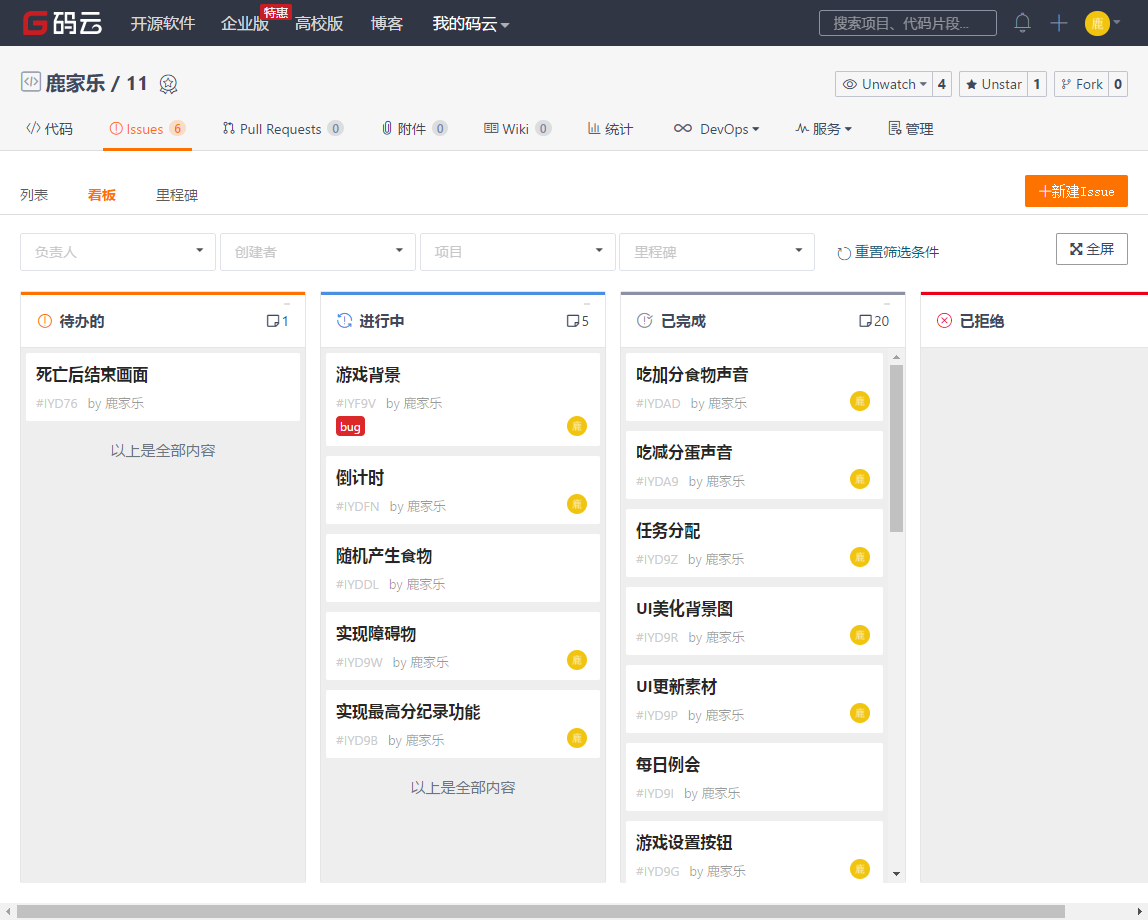Click assignee avatar on UI美化背景图 card
The width and height of the screenshot is (1148, 920).
[860, 635]
